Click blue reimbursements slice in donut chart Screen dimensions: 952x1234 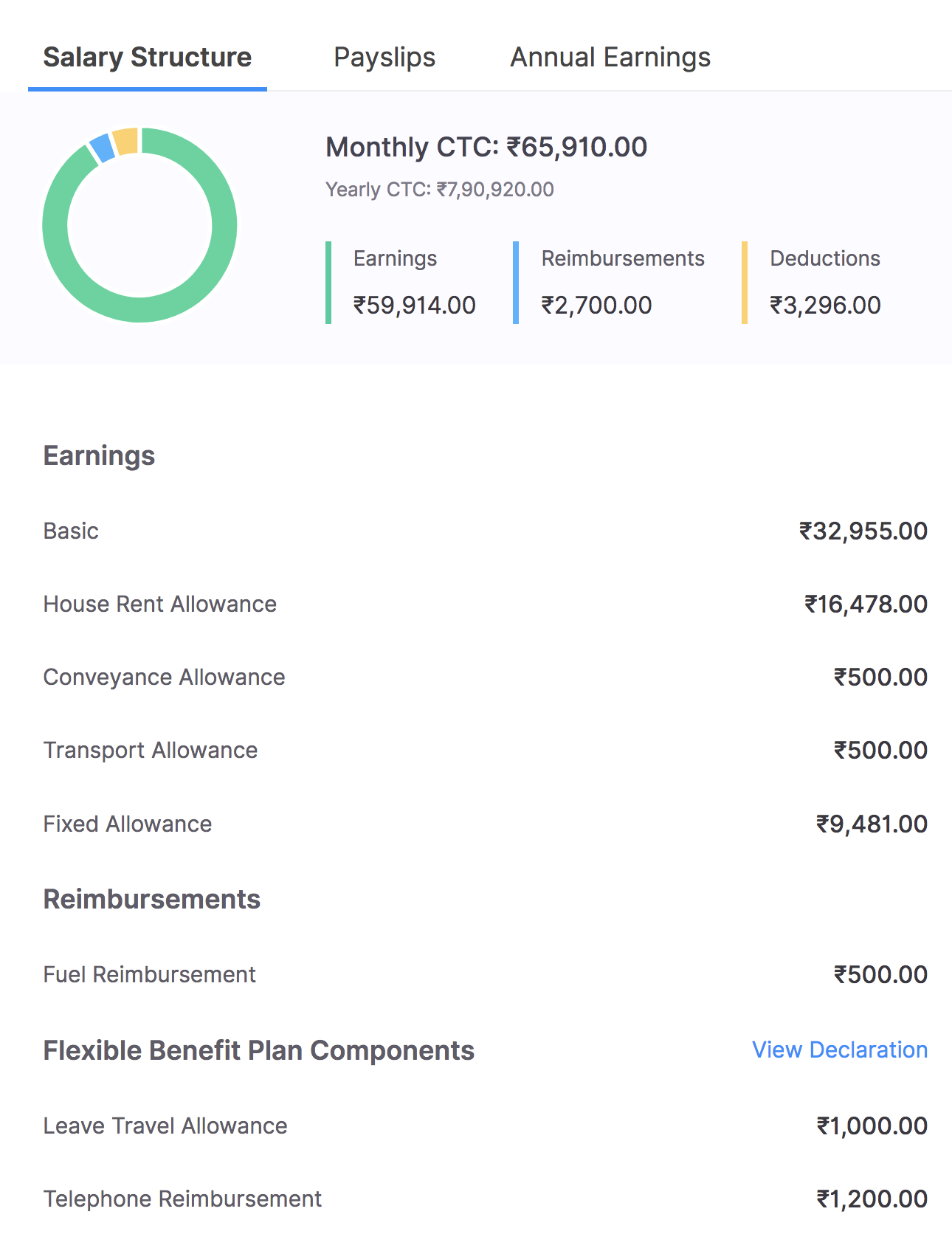point(103,148)
